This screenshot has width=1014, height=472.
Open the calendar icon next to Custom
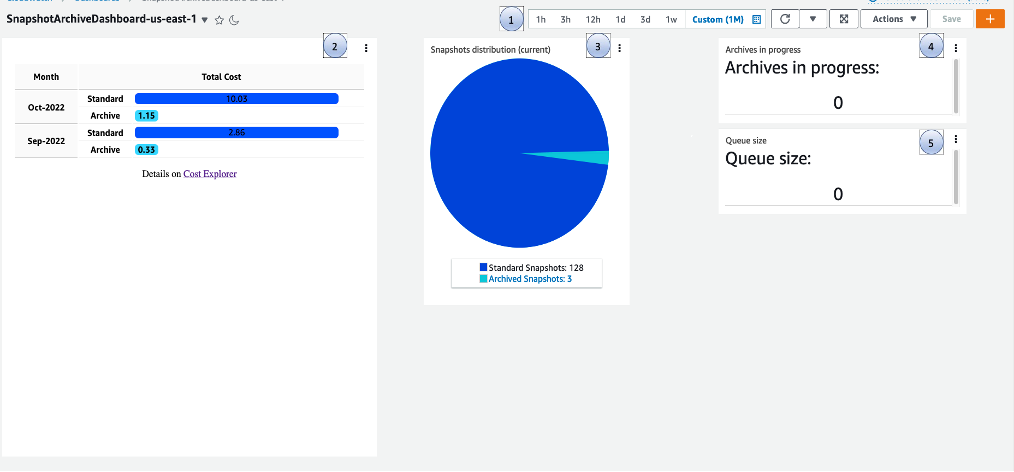(x=757, y=19)
